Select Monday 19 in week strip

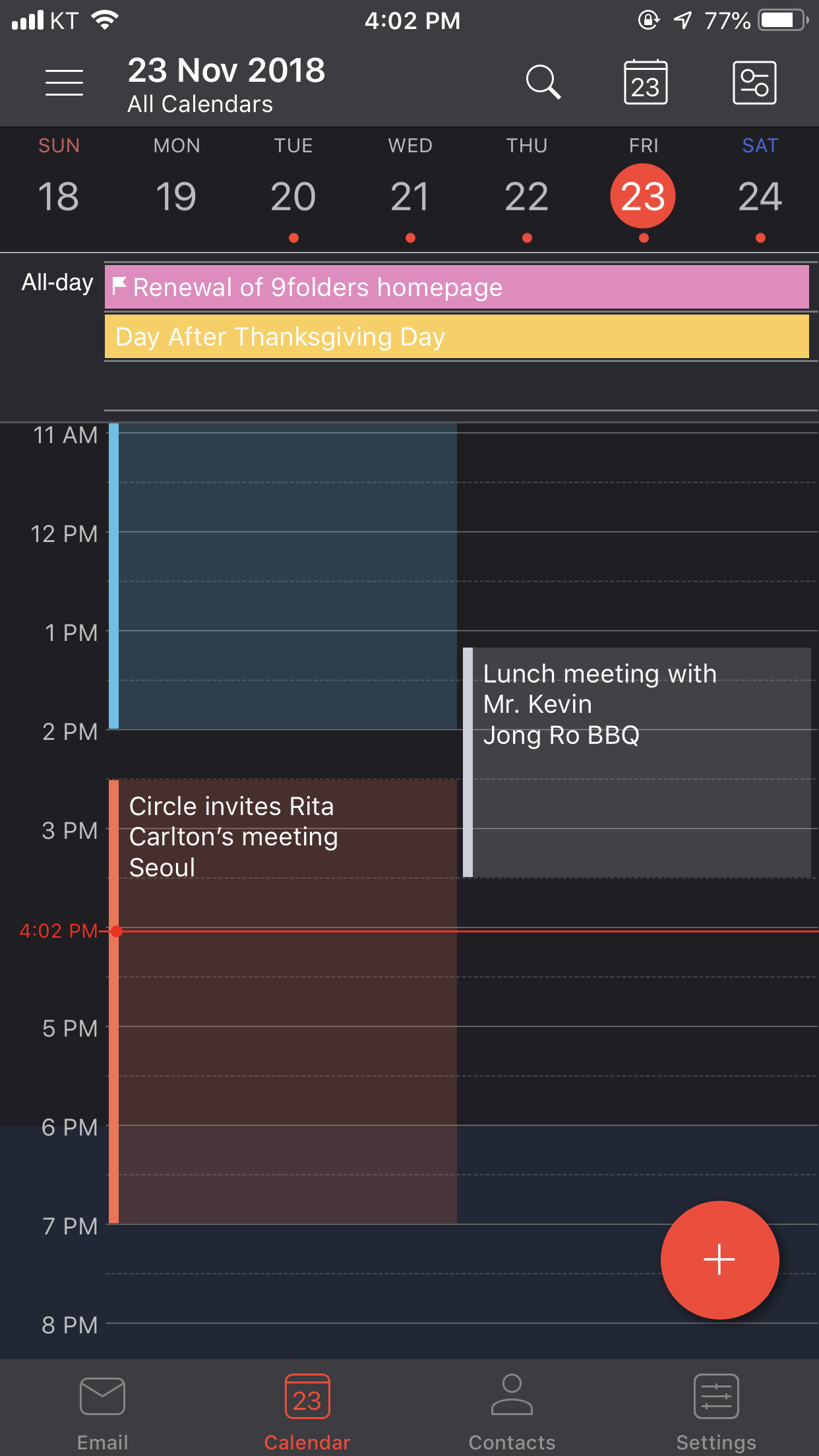[x=176, y=188]
